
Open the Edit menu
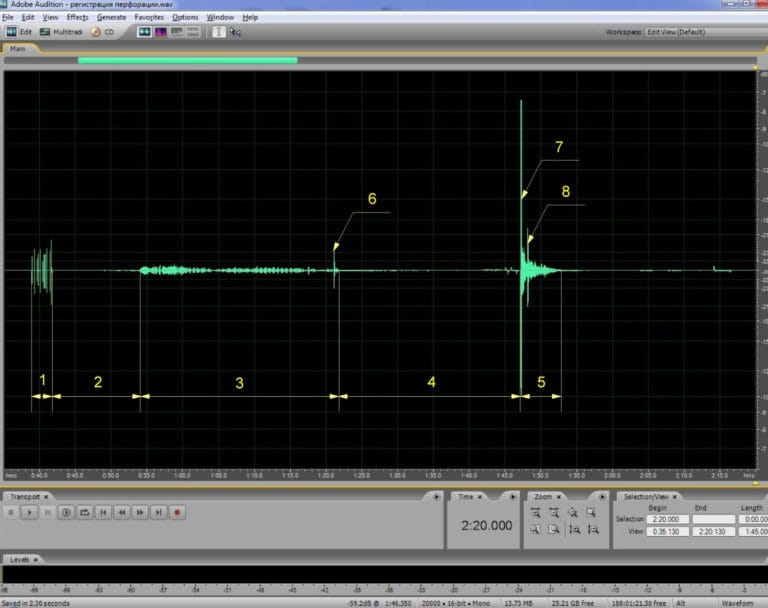[28, 17]
